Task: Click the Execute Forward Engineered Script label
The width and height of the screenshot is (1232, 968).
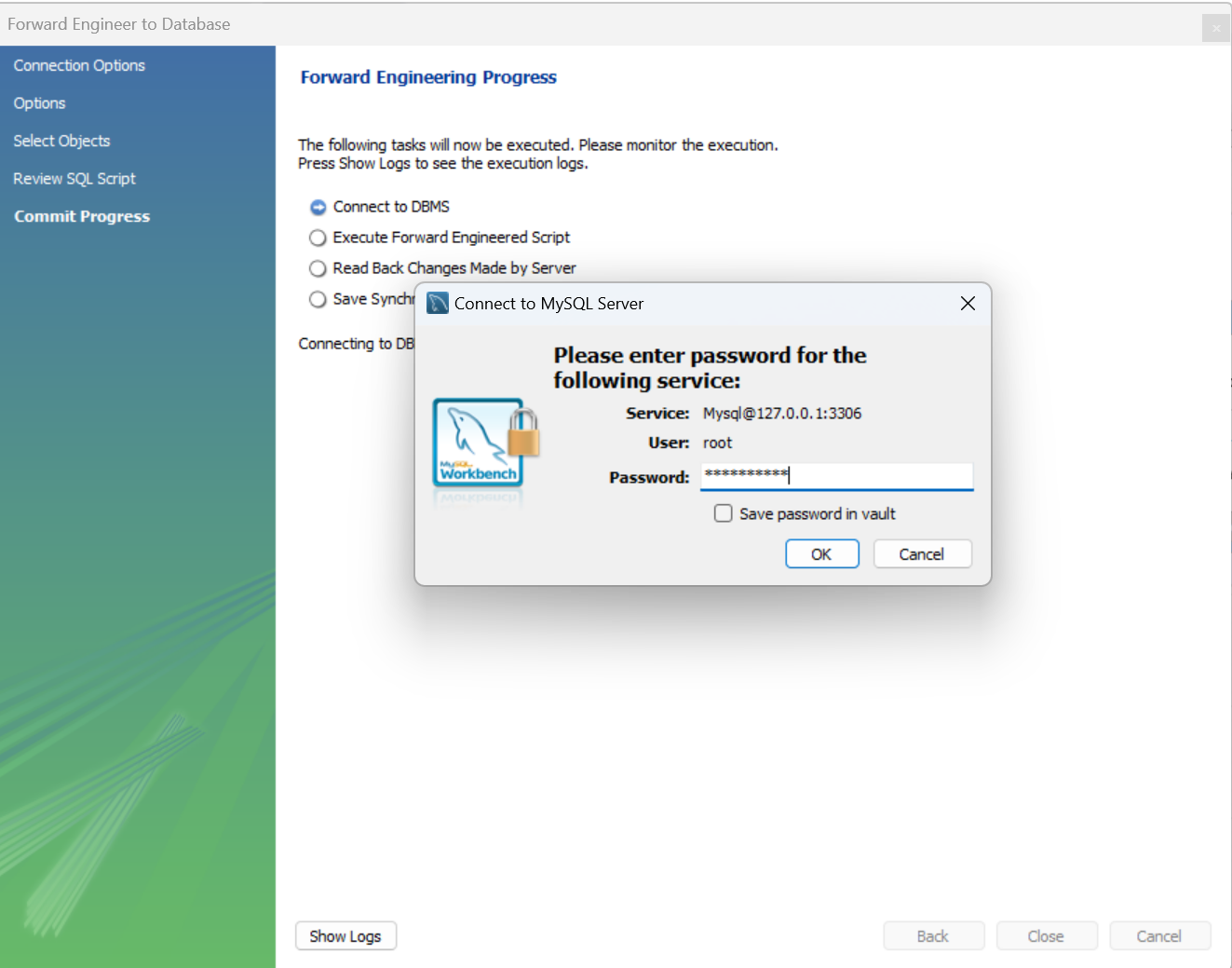Action: (452, 238)
